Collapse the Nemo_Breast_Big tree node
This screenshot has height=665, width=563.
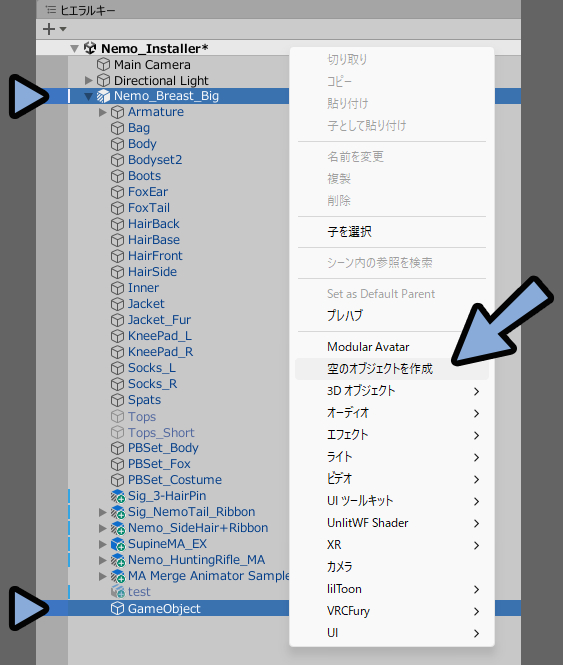(88, 97)
